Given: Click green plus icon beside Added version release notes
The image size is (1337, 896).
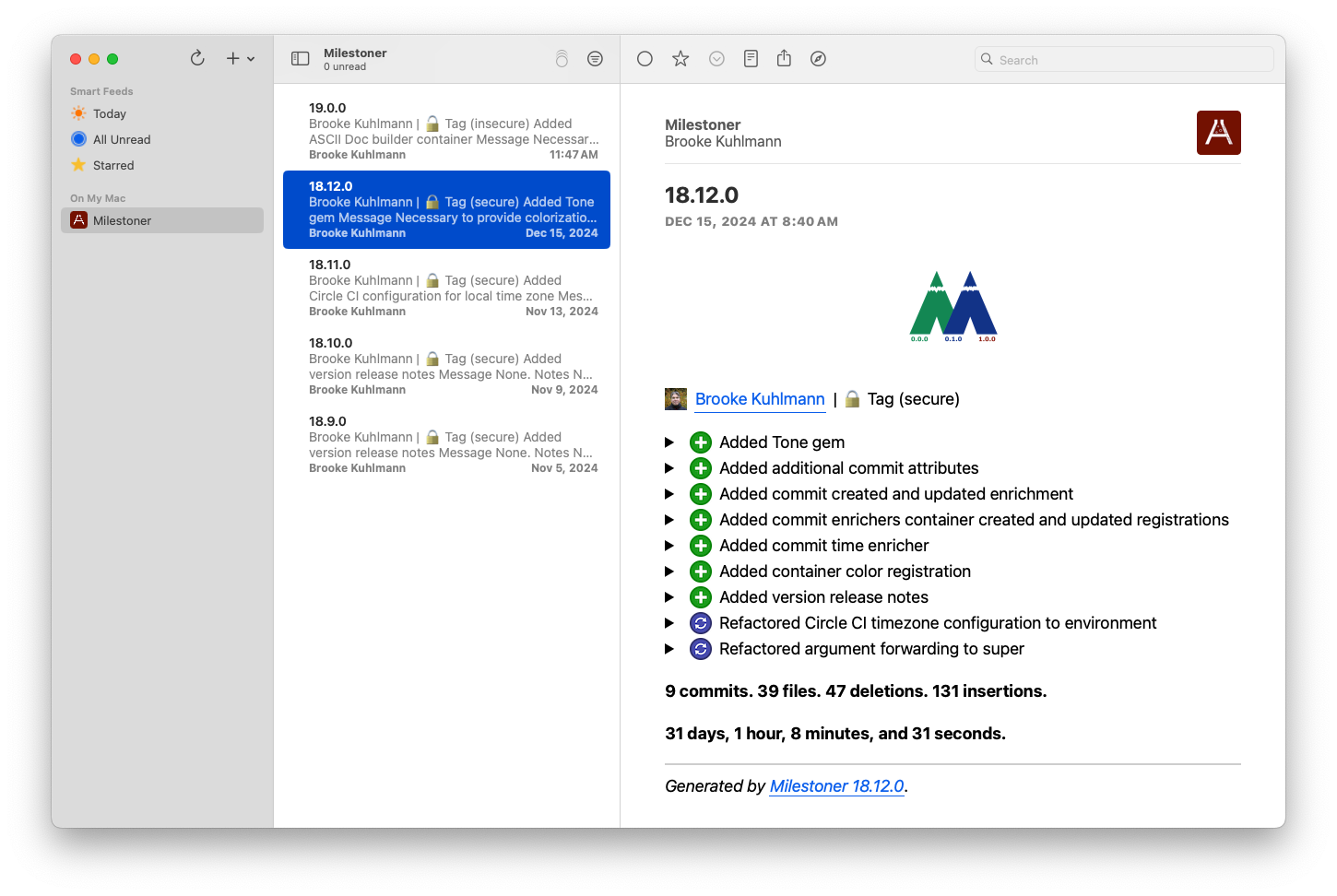Looking at the screenshot, I should point(701,597).
